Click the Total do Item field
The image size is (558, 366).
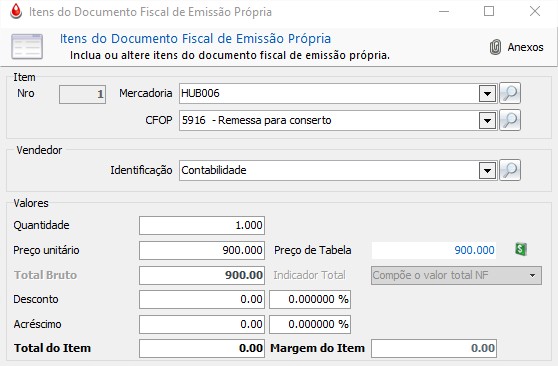(x=202, y=348)
